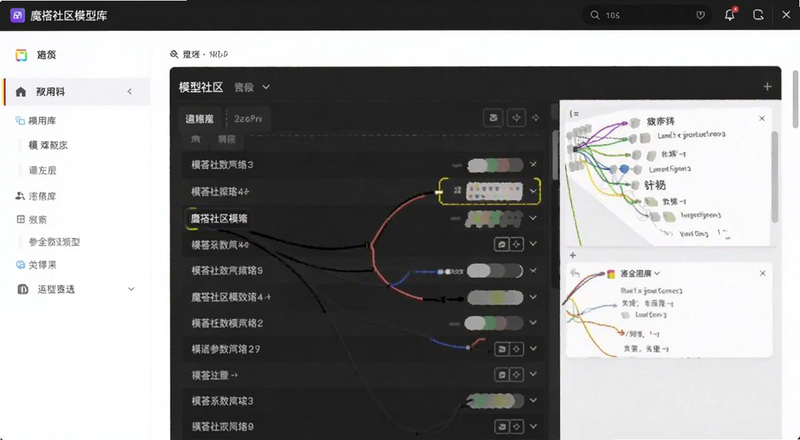Image resolution: width=800 pixels, height=440 pixels.
Task: Select the first highlighted tab left of 2zoPre
Action: point(199,119)
